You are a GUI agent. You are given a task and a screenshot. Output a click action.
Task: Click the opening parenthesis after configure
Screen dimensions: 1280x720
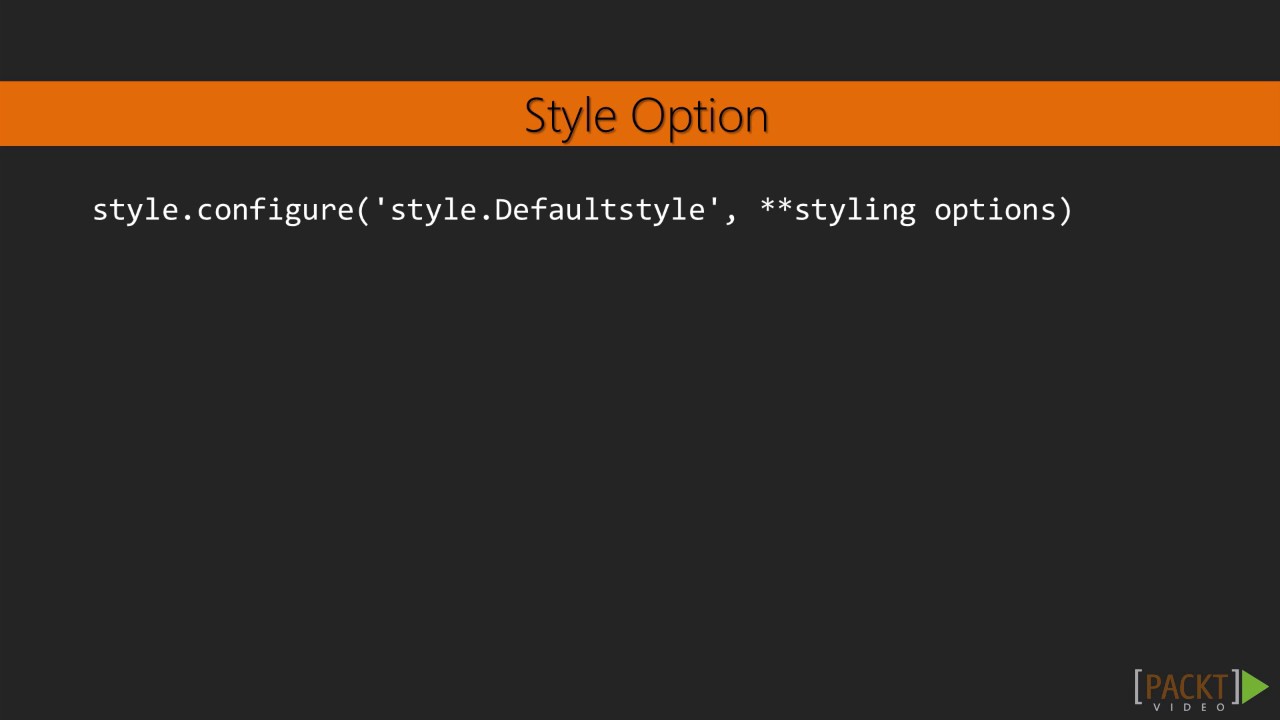click(363, 210)
